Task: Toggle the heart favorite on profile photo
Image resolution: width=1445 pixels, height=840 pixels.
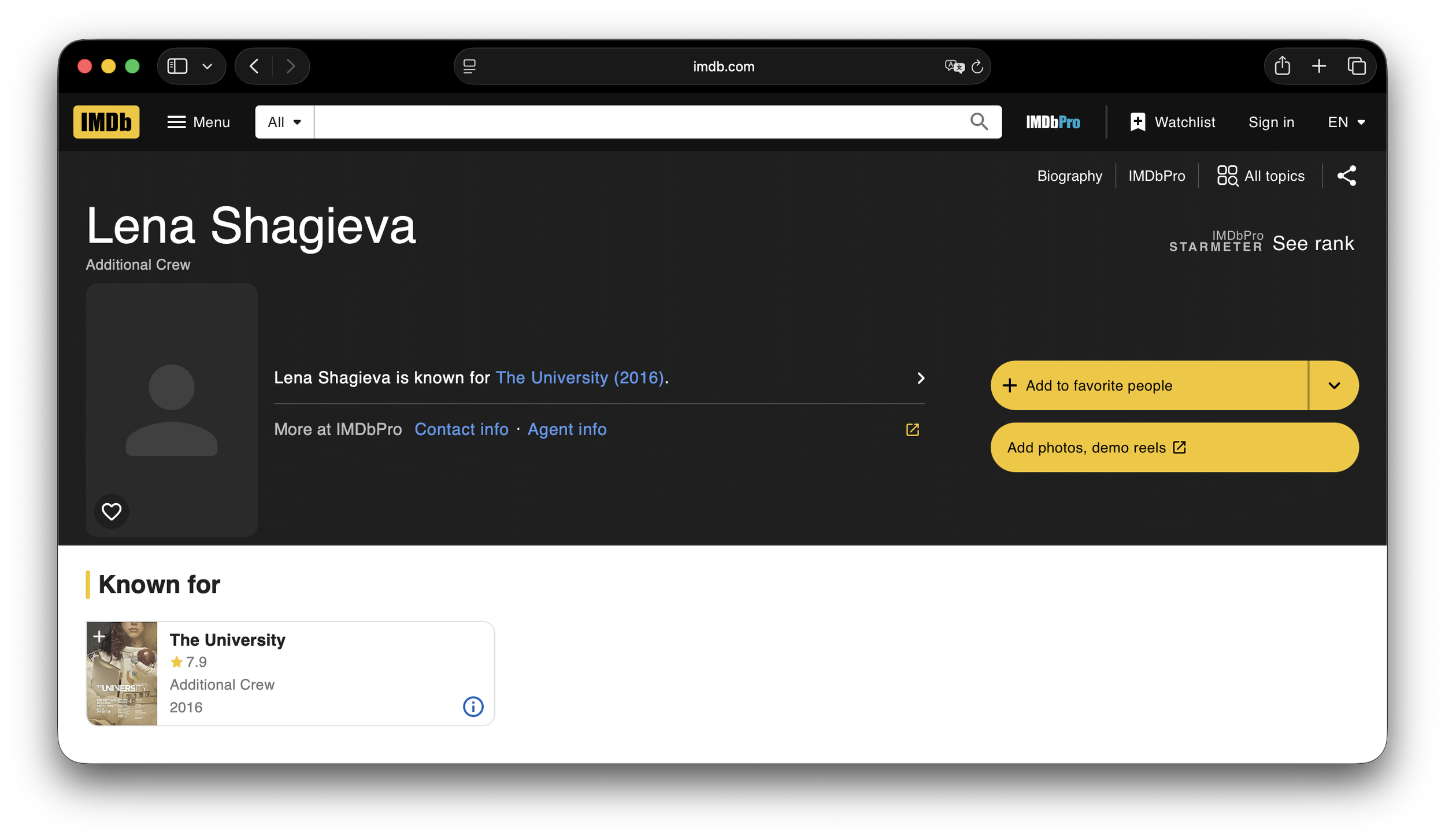Action: click(112, 511)
